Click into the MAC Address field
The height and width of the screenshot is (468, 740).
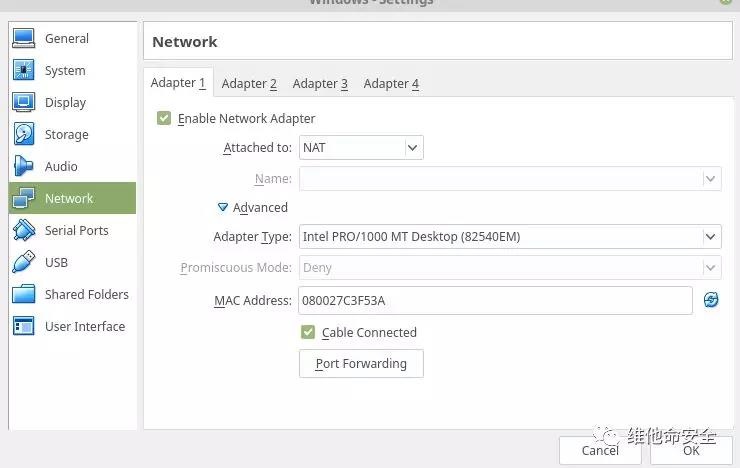494,301
